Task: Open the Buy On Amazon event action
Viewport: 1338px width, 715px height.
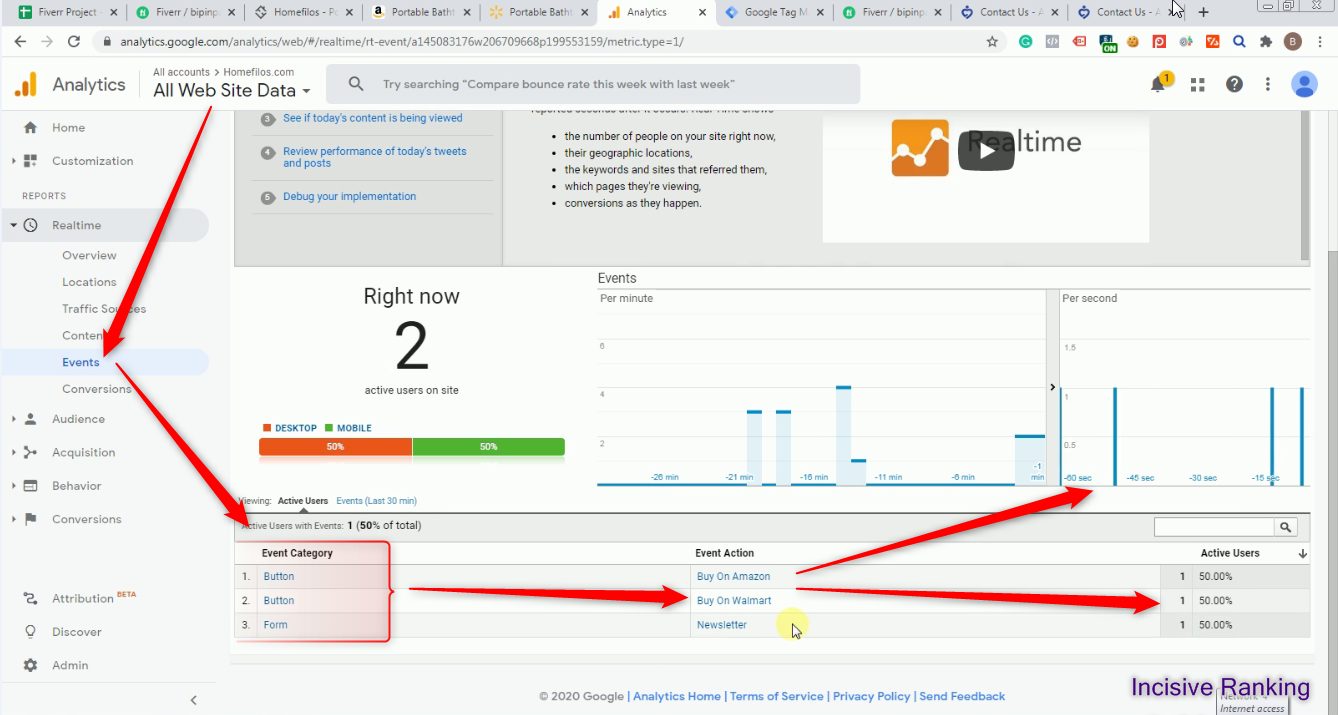Action: pyautogui.click(x=733, y=577)
